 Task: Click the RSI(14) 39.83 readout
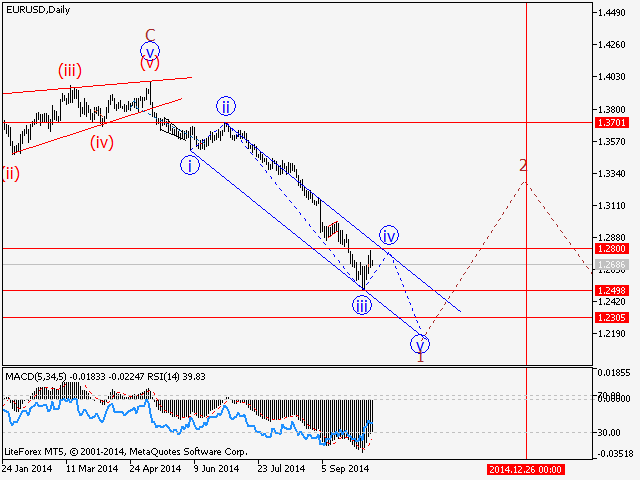tap(176, 376)
